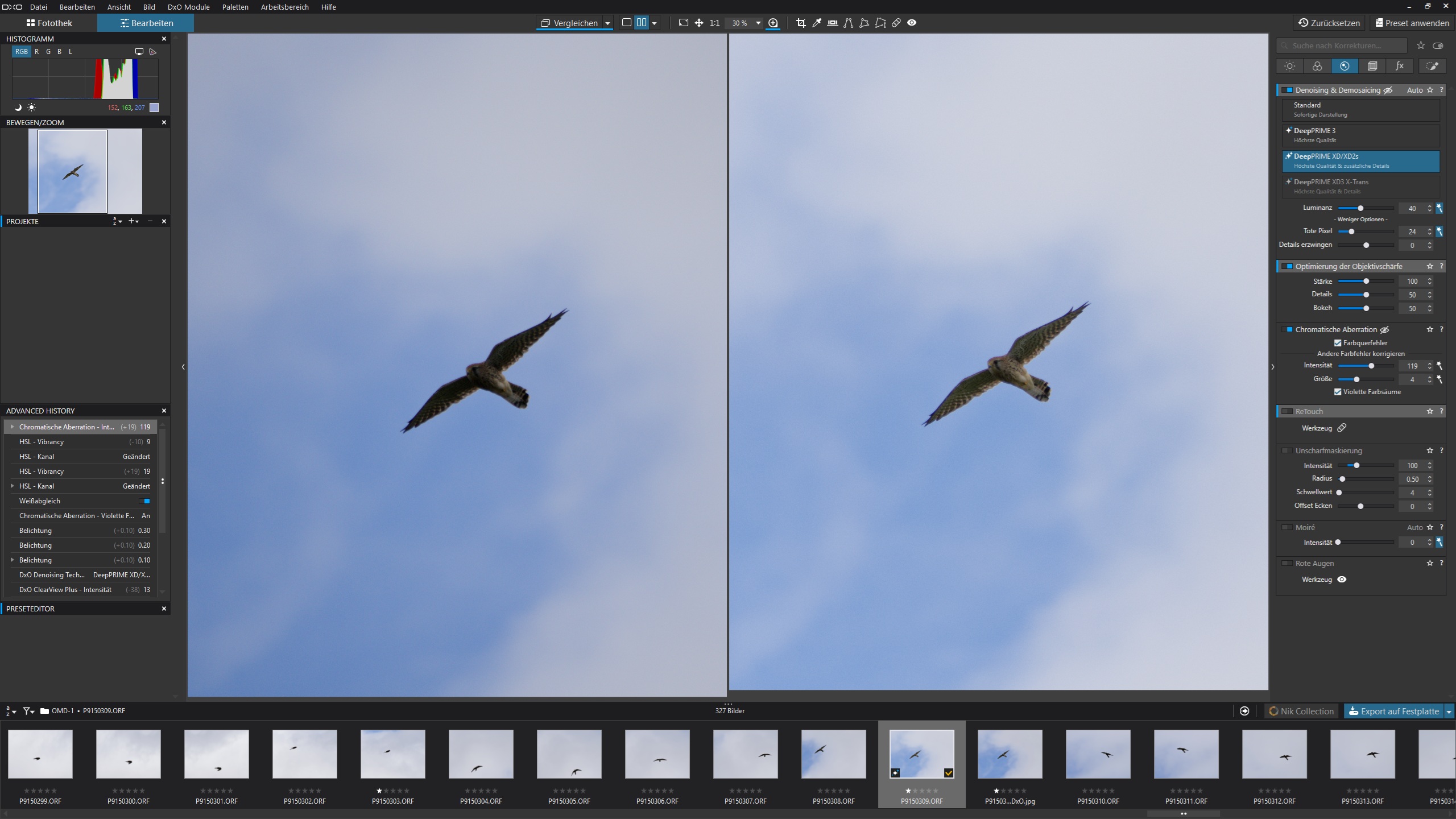Set zoom to 1:1
1456x819 pixels.
coord(714,23)
